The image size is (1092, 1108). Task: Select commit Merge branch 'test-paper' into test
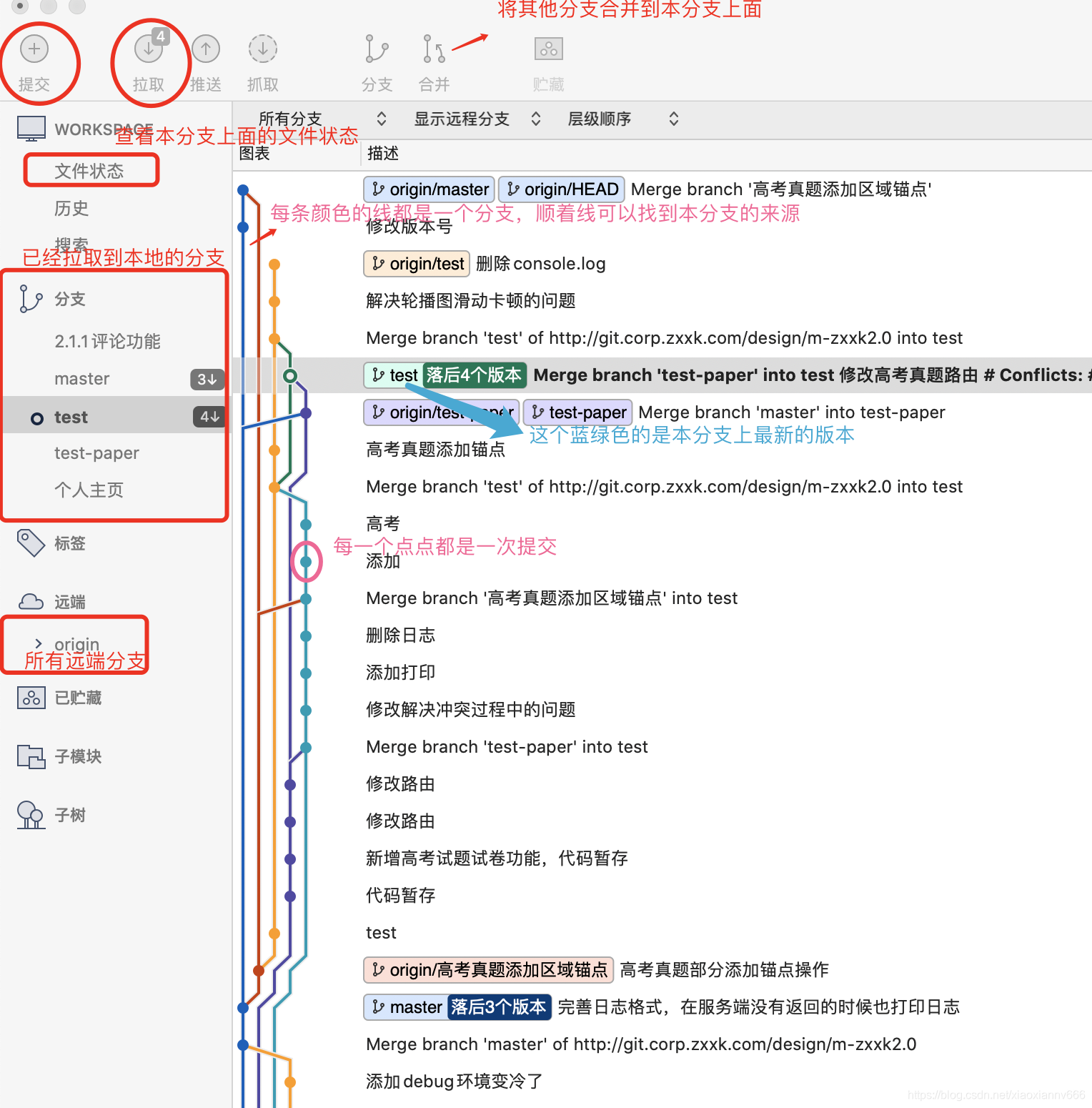[x=507, y=747]
